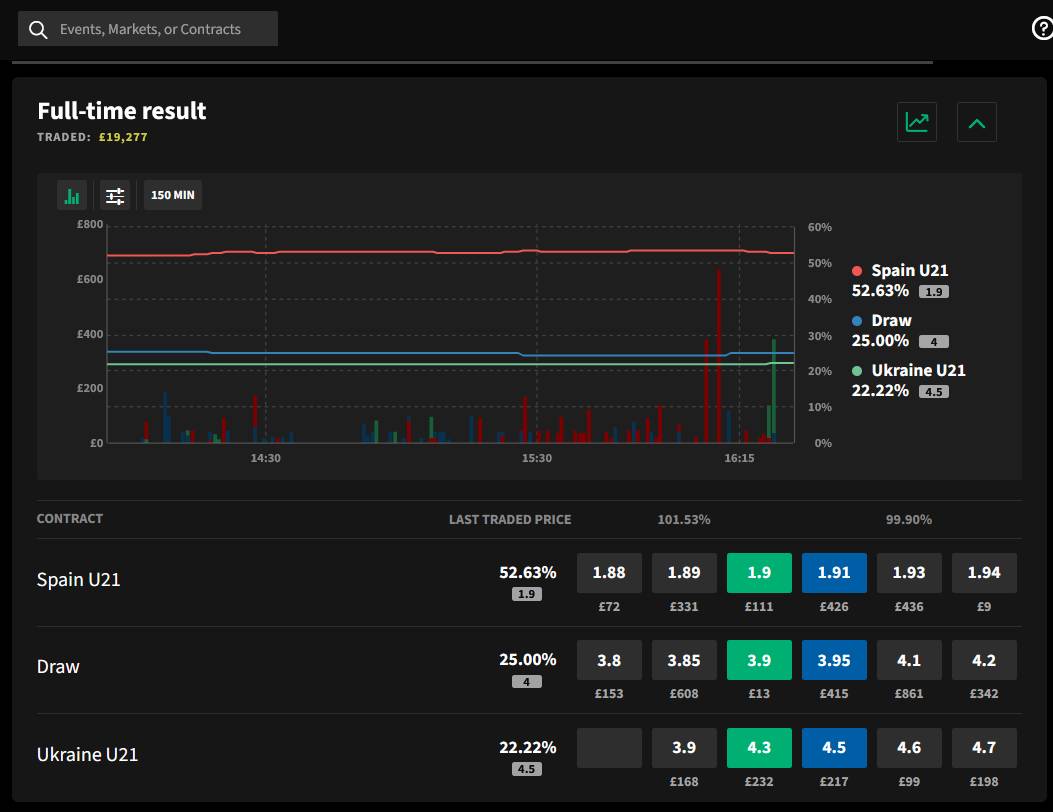Toggle the Draw series in chart legend

(x=890, y=321)
